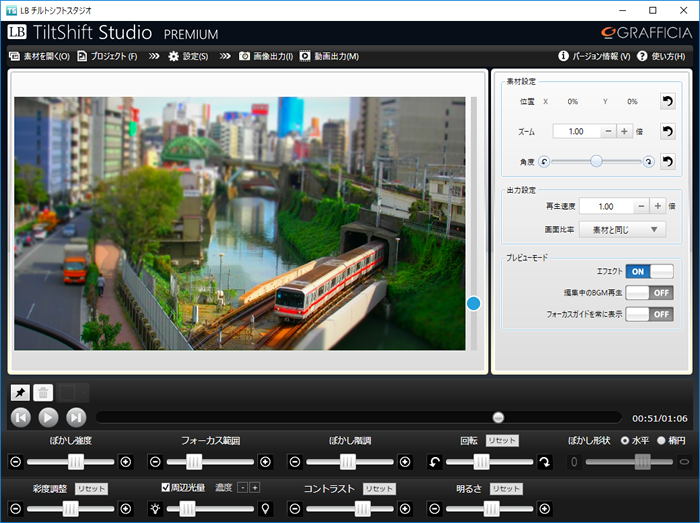Toggle the エフェクト ON switch
This screenshot has height=523, width=700.
click(650, 271)
